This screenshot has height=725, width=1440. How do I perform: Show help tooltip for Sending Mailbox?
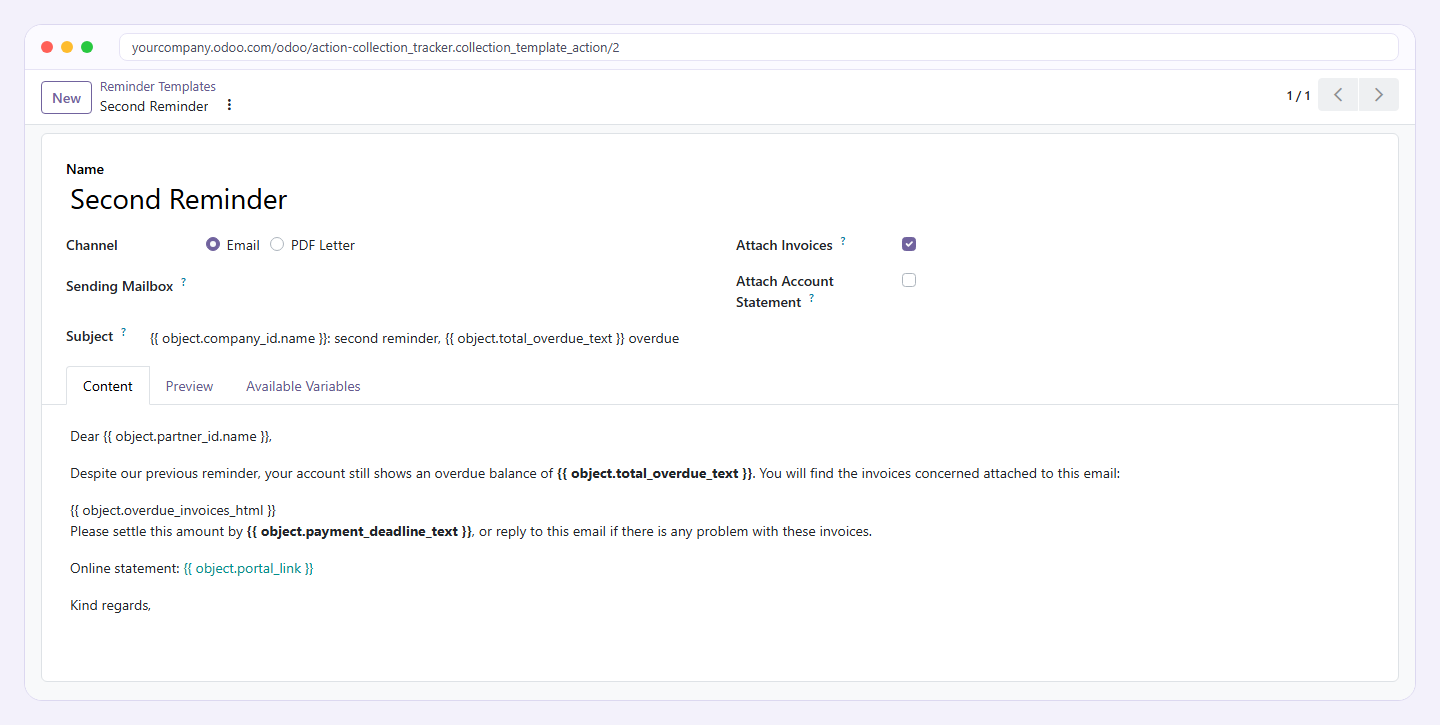coord(183,282)
